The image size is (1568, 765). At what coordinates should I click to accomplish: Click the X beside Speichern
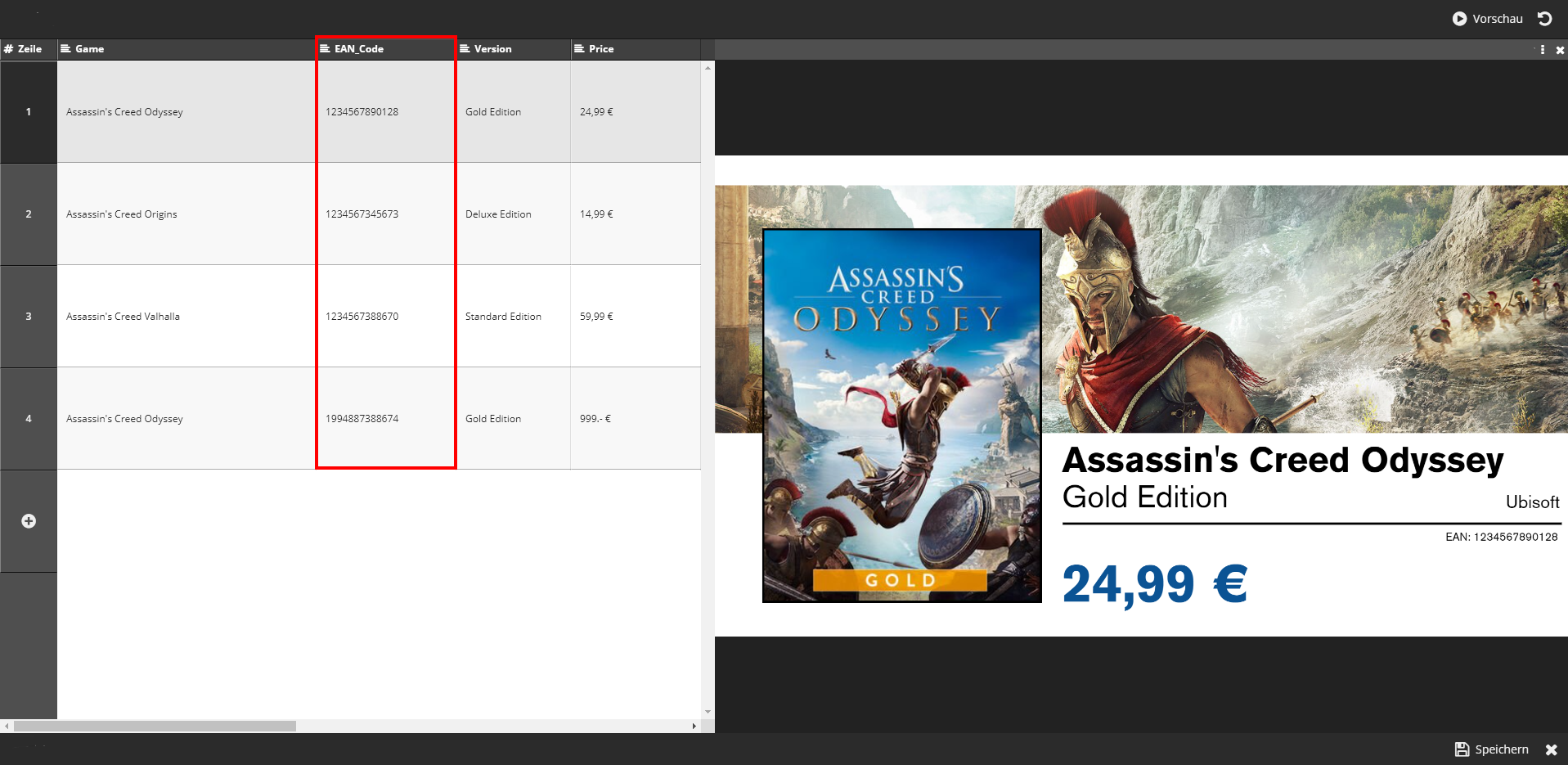(1551, 749)
